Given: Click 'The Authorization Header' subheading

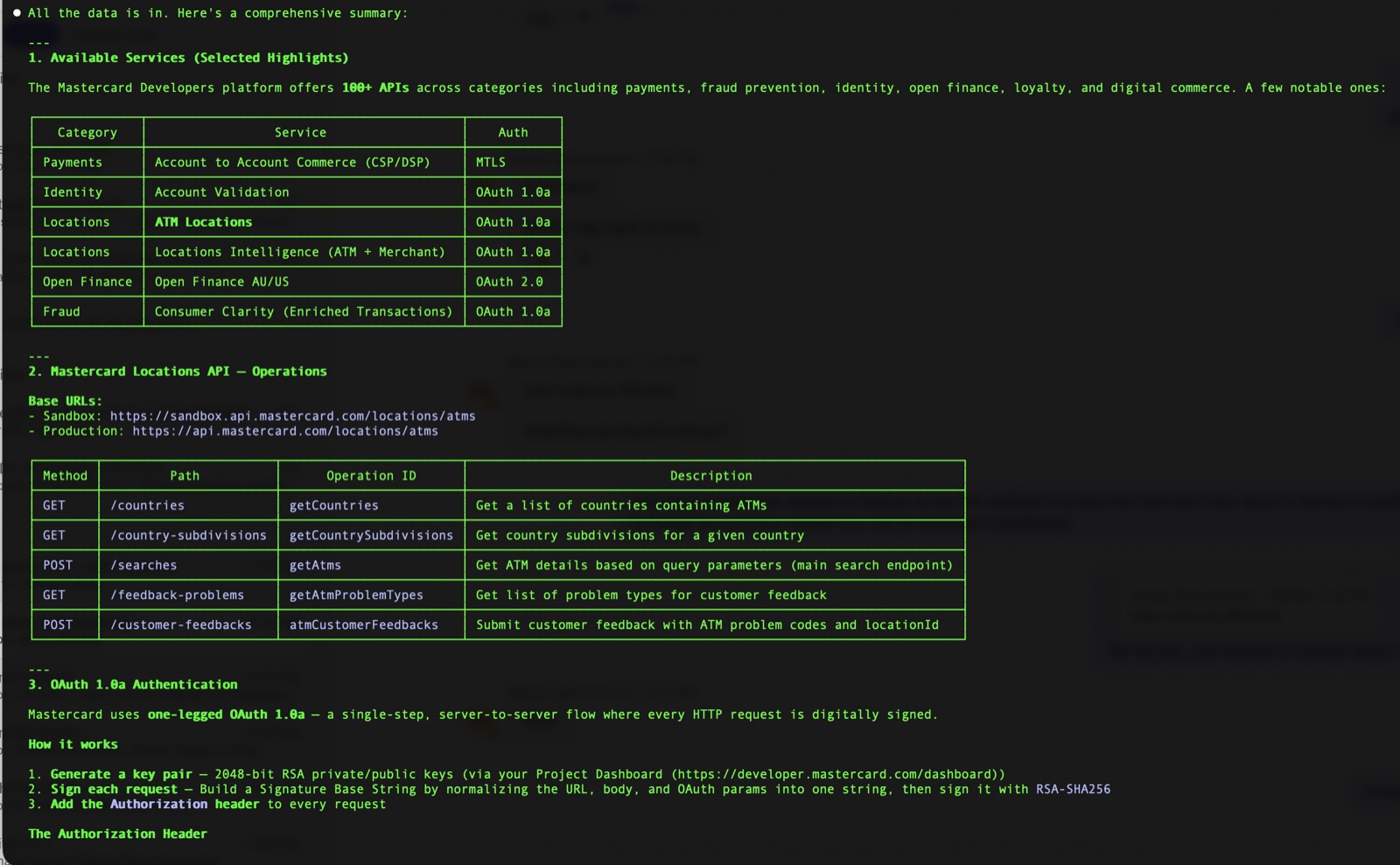Looking at the screenshot, I should tap(117, 834).
